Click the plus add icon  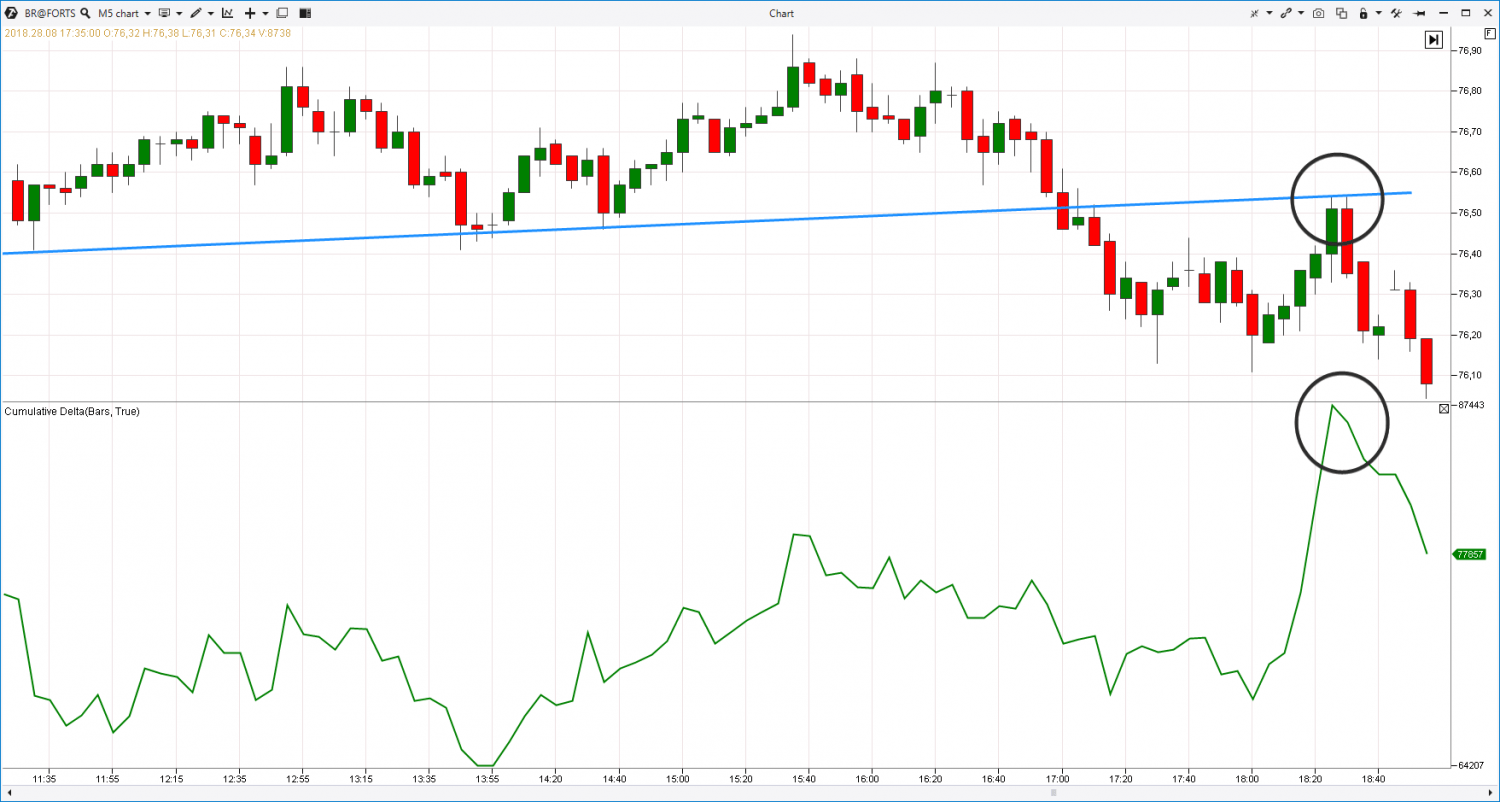250,13
